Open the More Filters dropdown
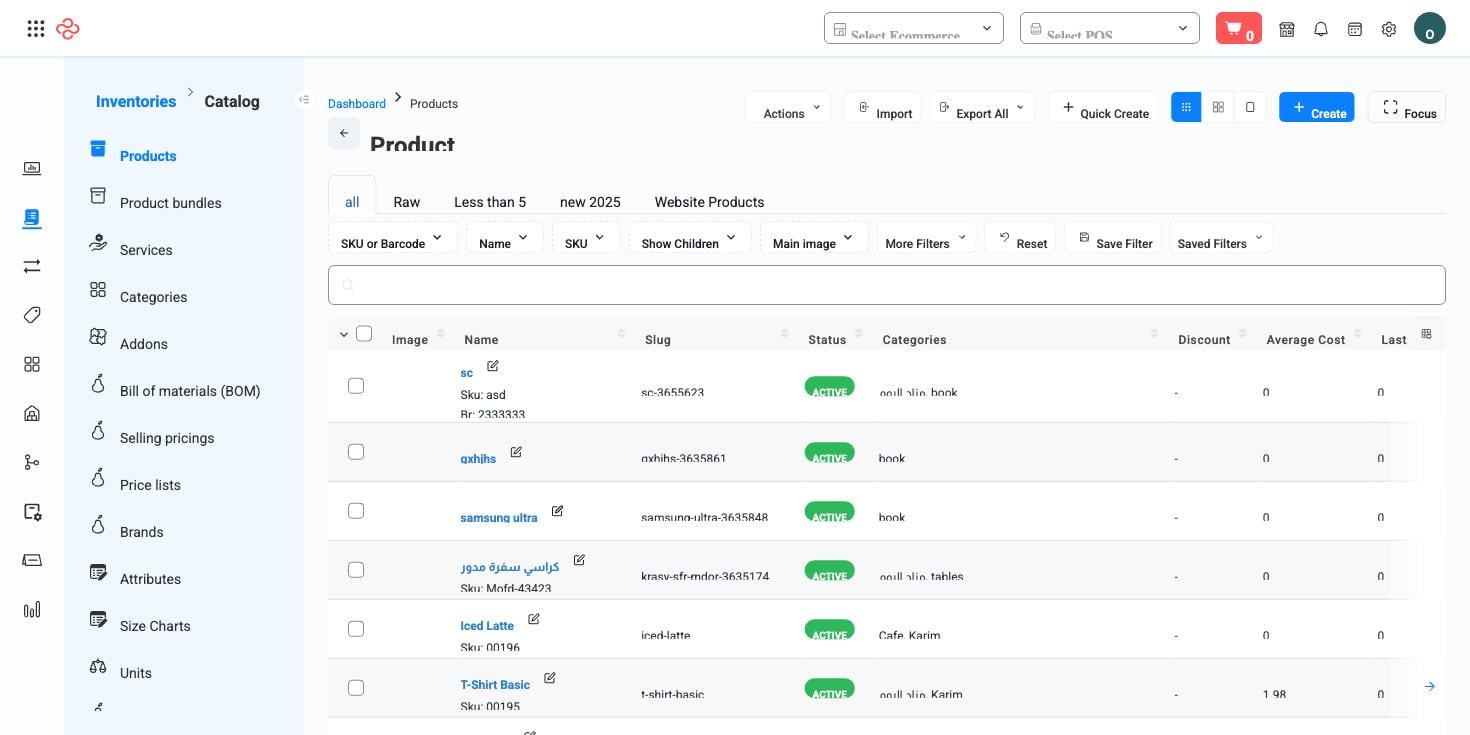Screen dimensions: 1470x735 coord(926,238)
